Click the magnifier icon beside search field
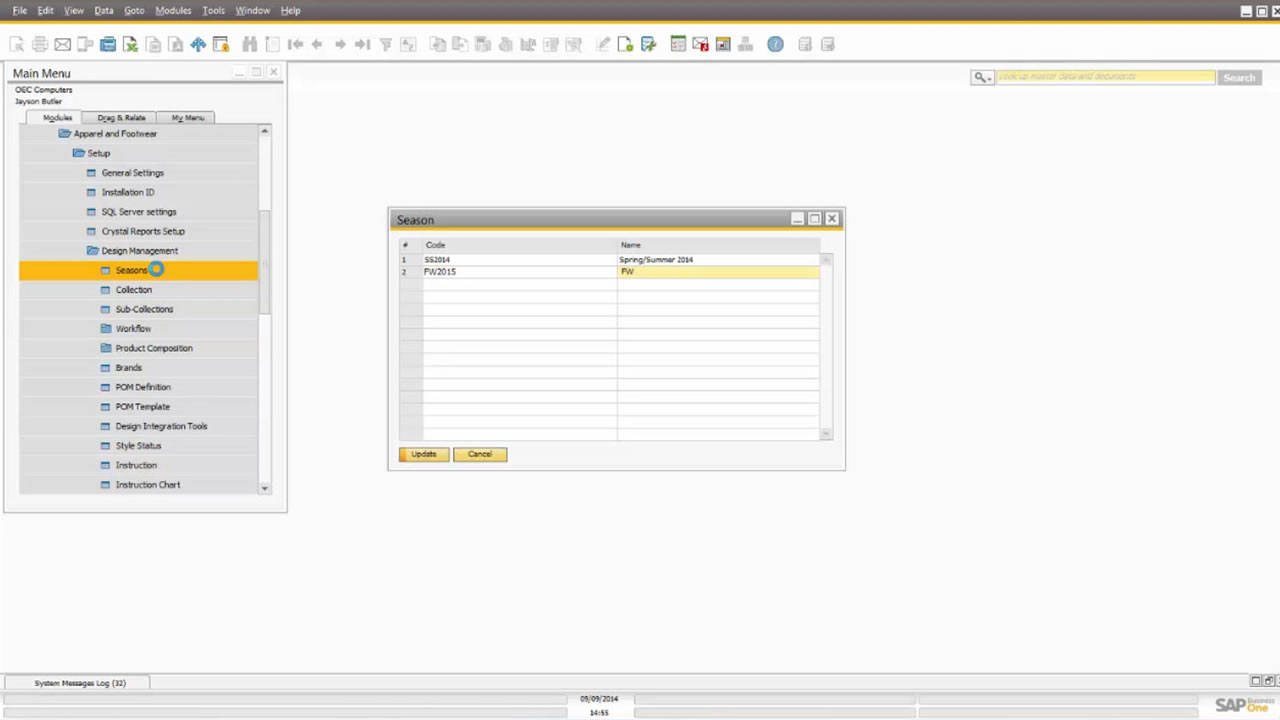The width and height of the screenshot is (1280, 720). coord(981,77)
